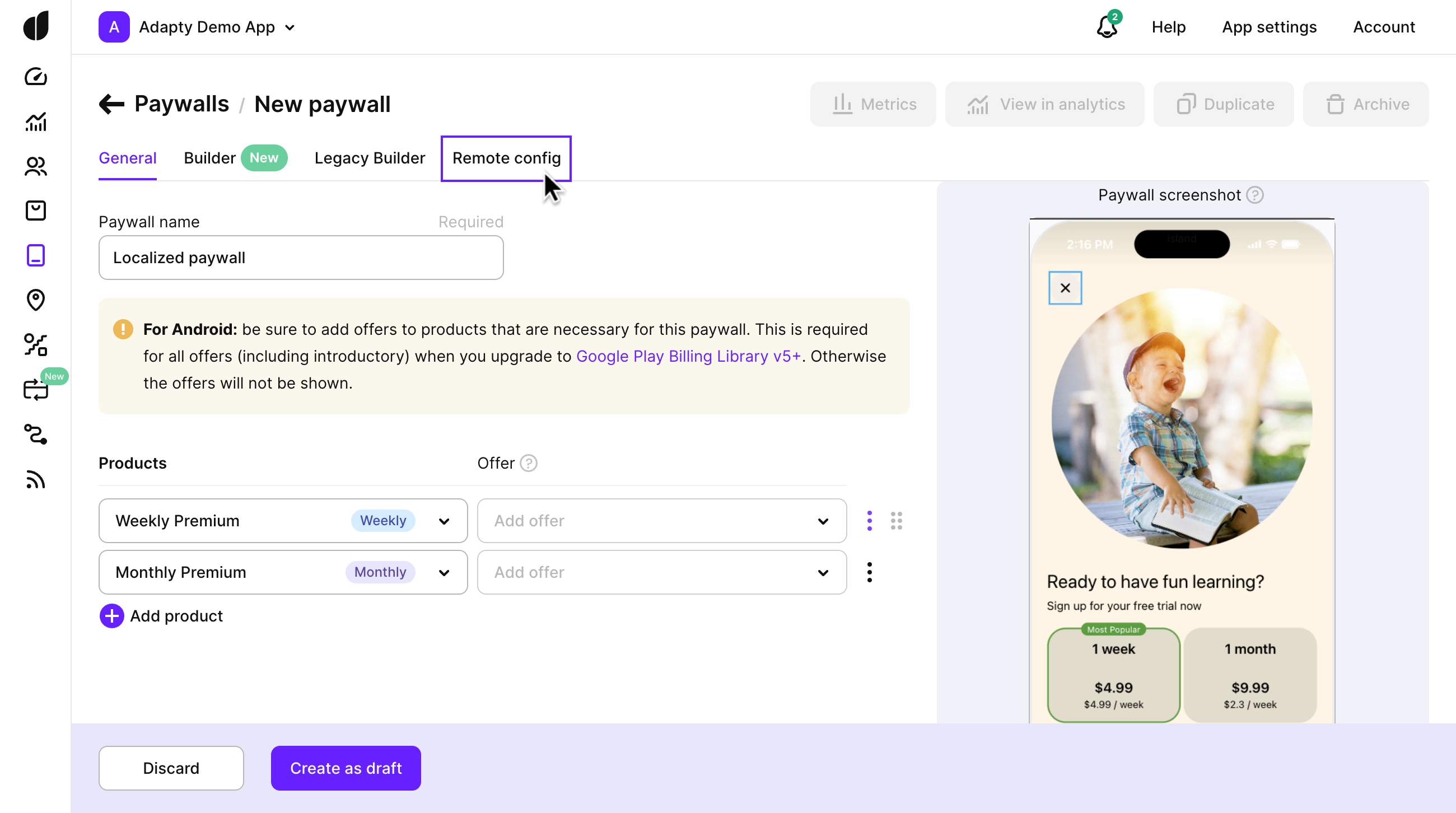Screen dimensions: 1456x813
Task: Click the Offer help question mark icon
Action: click(528, 463)
